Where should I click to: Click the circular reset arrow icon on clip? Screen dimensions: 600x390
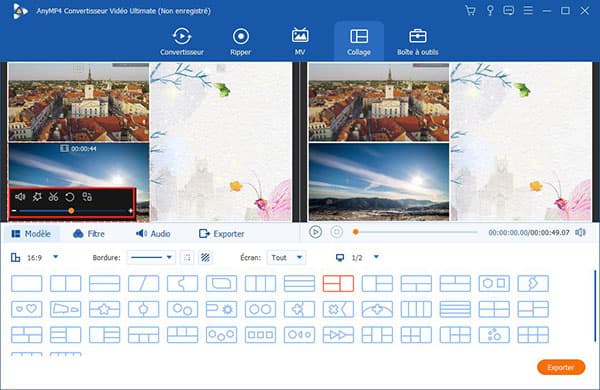70,197
